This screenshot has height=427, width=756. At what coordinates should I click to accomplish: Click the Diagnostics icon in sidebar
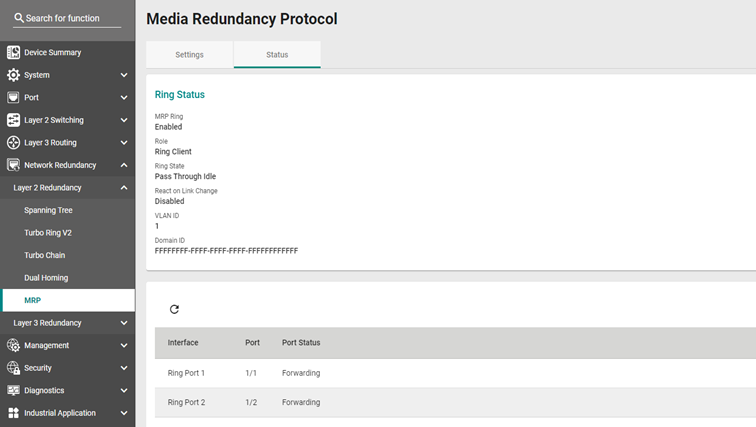(x=14, y=390)
